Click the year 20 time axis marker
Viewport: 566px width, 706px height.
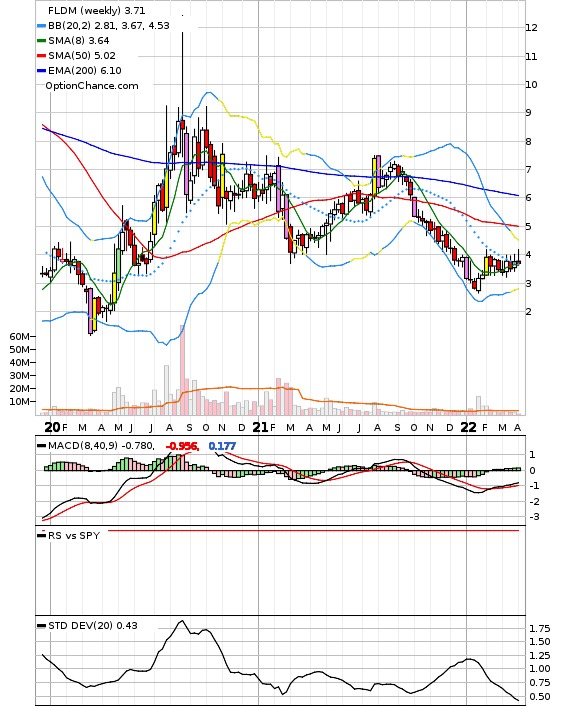coord(52,427)
